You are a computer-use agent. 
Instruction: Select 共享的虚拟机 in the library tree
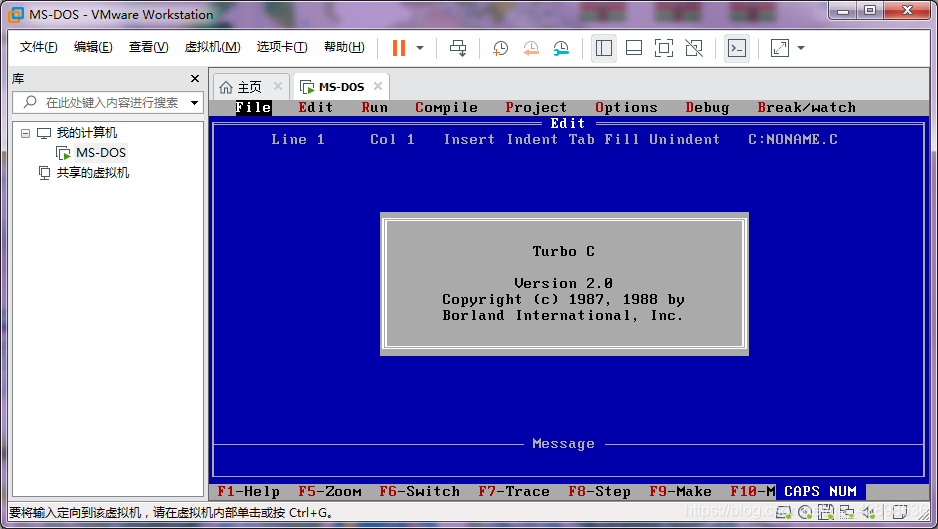point(92,173)
